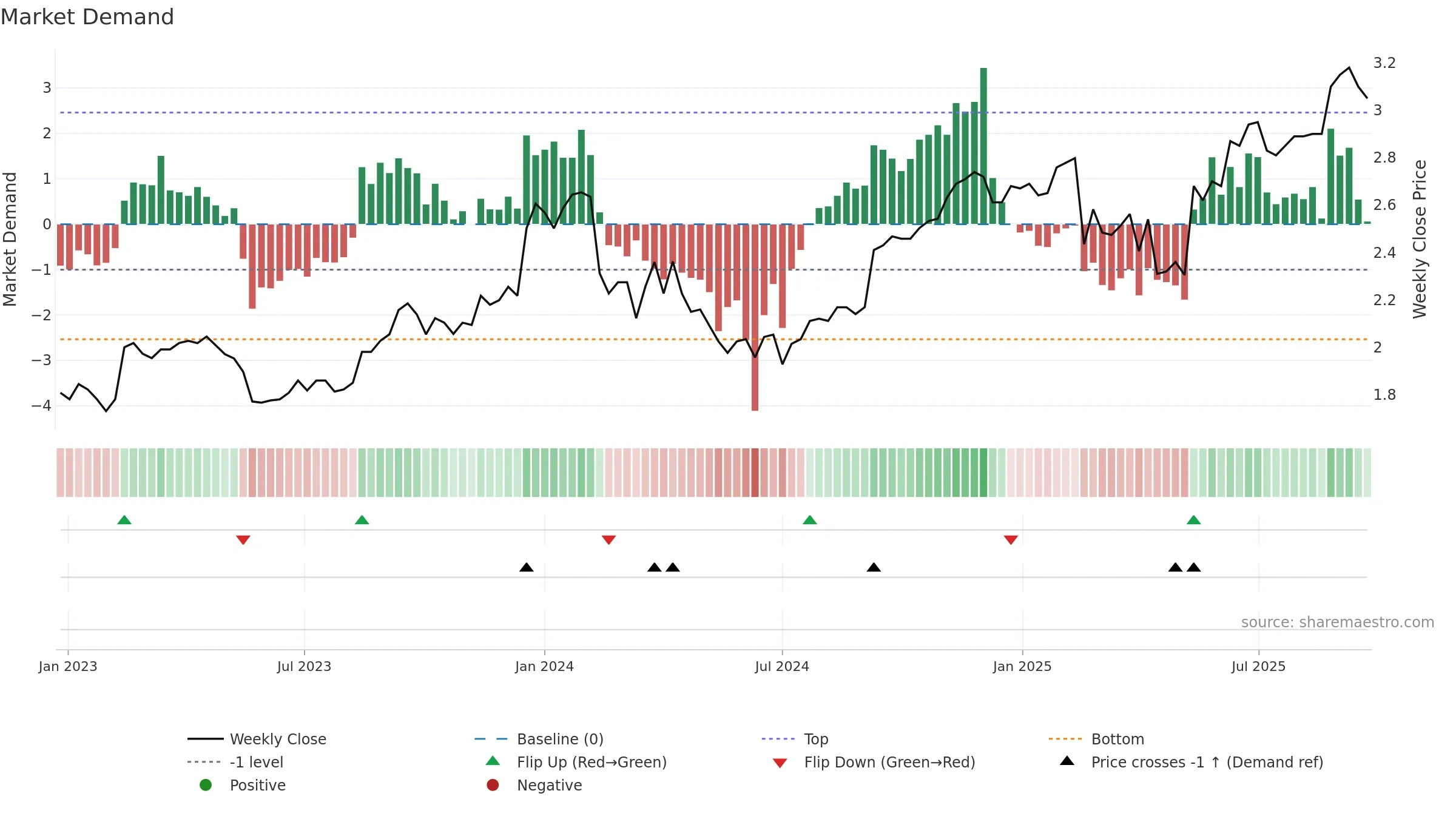Click the red Negative circle legend icon

pyautogui.click(x=493, y=785)
